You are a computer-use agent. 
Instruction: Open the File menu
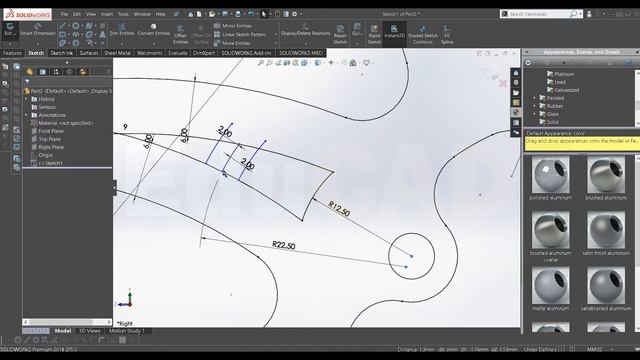pyautogui.click(x=64, y=14)
